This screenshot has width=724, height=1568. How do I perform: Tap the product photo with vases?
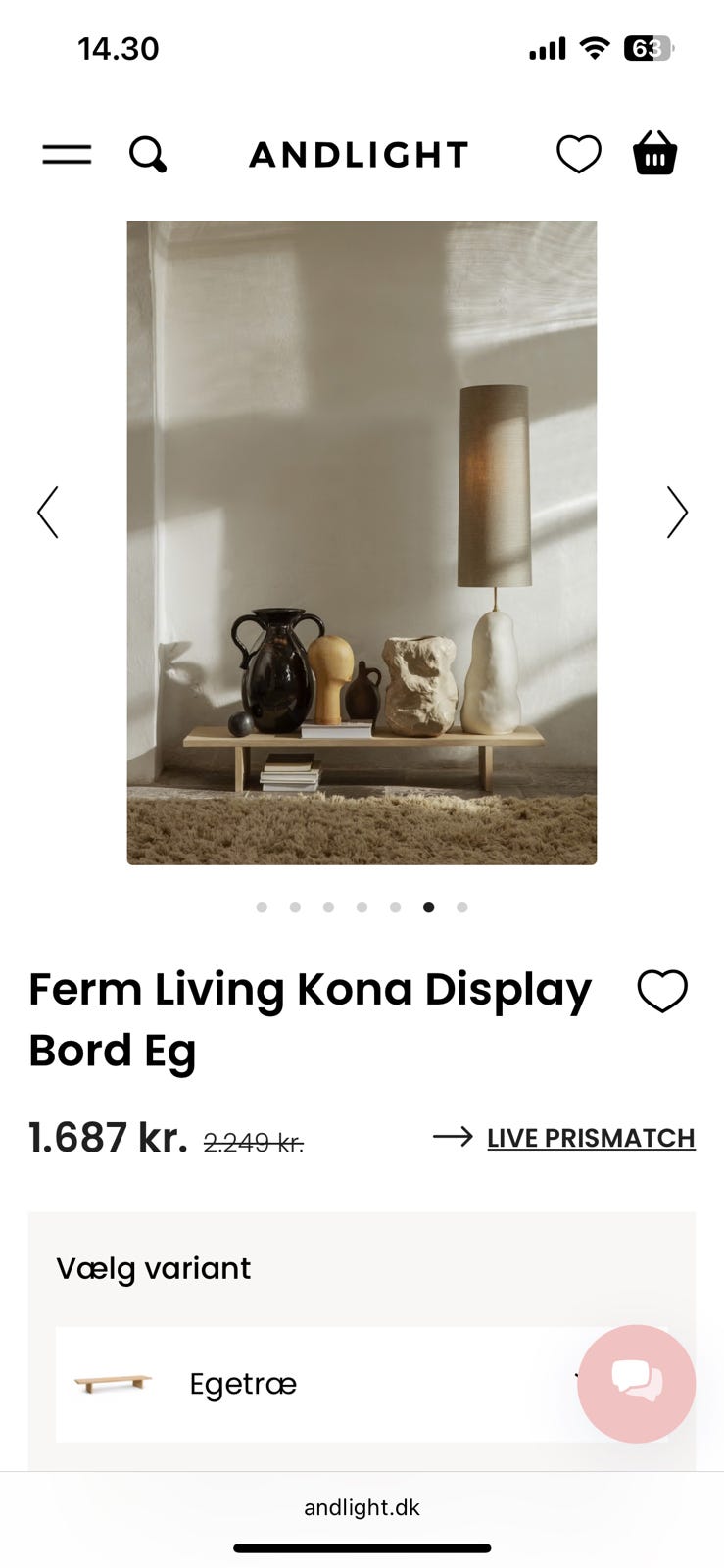(x=362, y=543)
